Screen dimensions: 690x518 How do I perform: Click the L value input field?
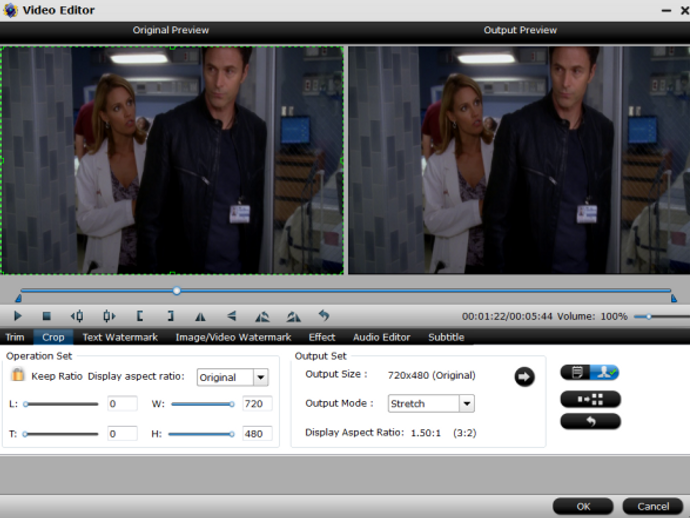[x=122, y=404]
